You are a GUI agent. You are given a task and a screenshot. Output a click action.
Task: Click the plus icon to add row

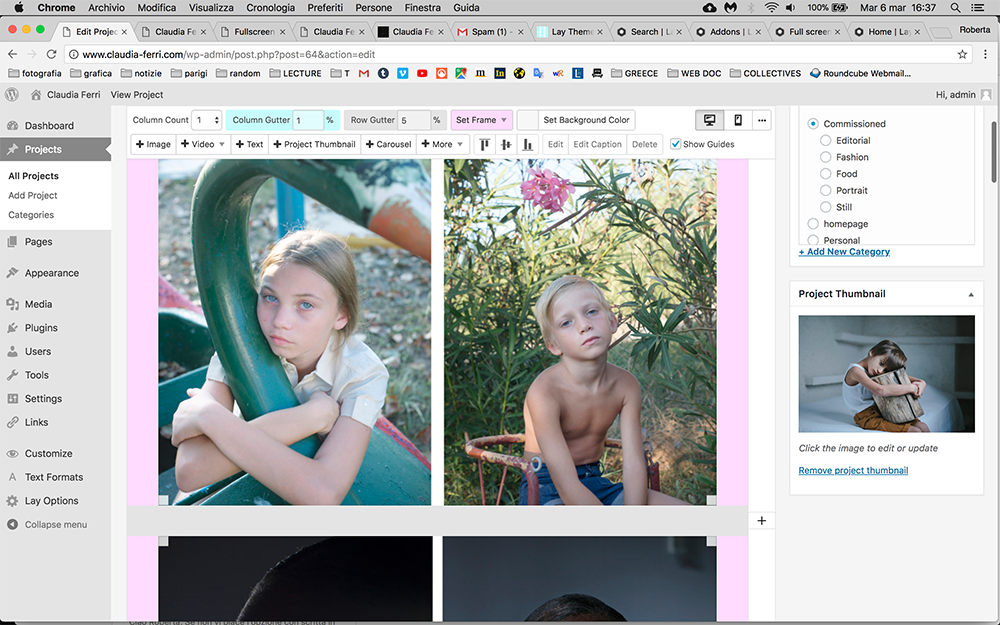click(761, 521)
